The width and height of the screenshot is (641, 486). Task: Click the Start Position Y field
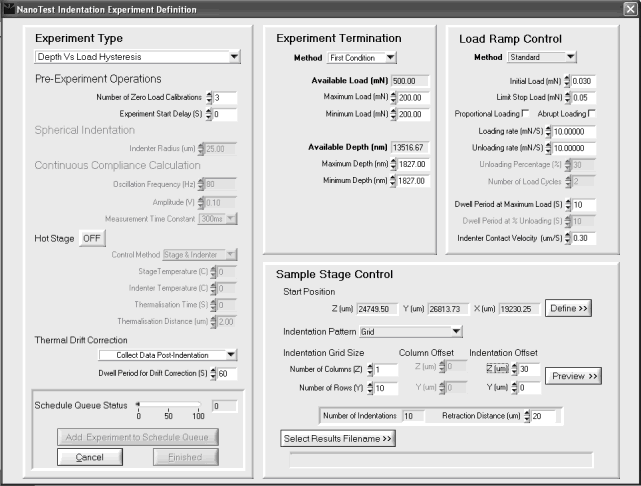coord(448,309)
